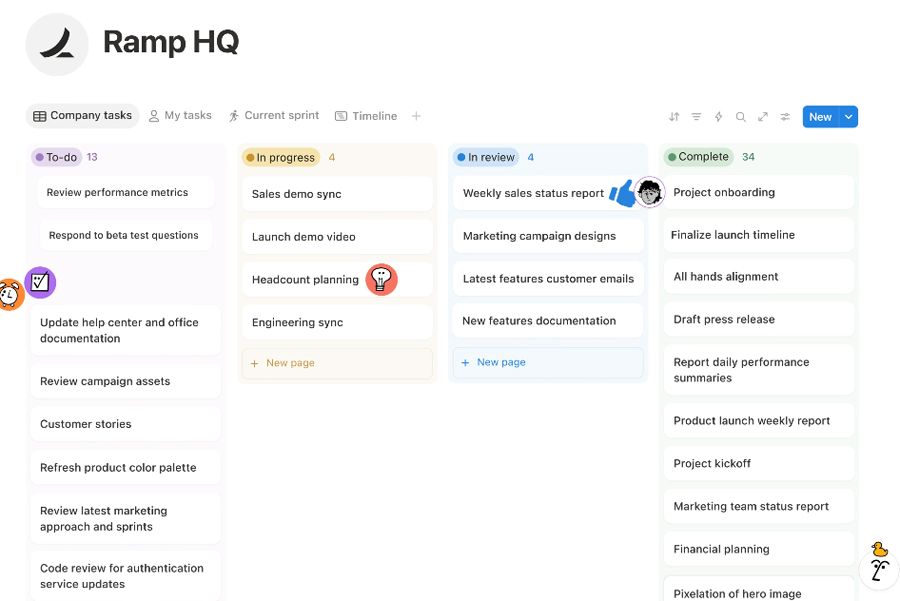Open Refresh product color palette card
The height and width of the screenshot is (601, 900).
126,468
